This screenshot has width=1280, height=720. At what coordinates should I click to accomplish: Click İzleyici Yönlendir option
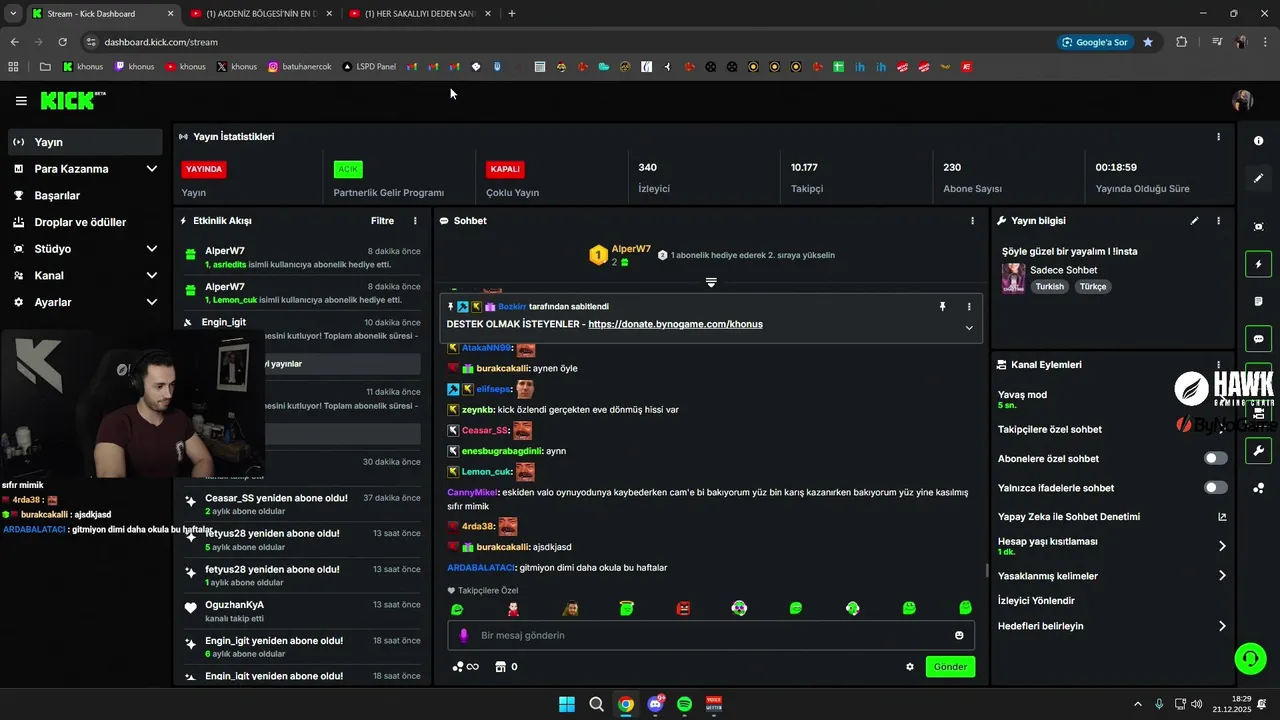click(x=1036, y=601)
